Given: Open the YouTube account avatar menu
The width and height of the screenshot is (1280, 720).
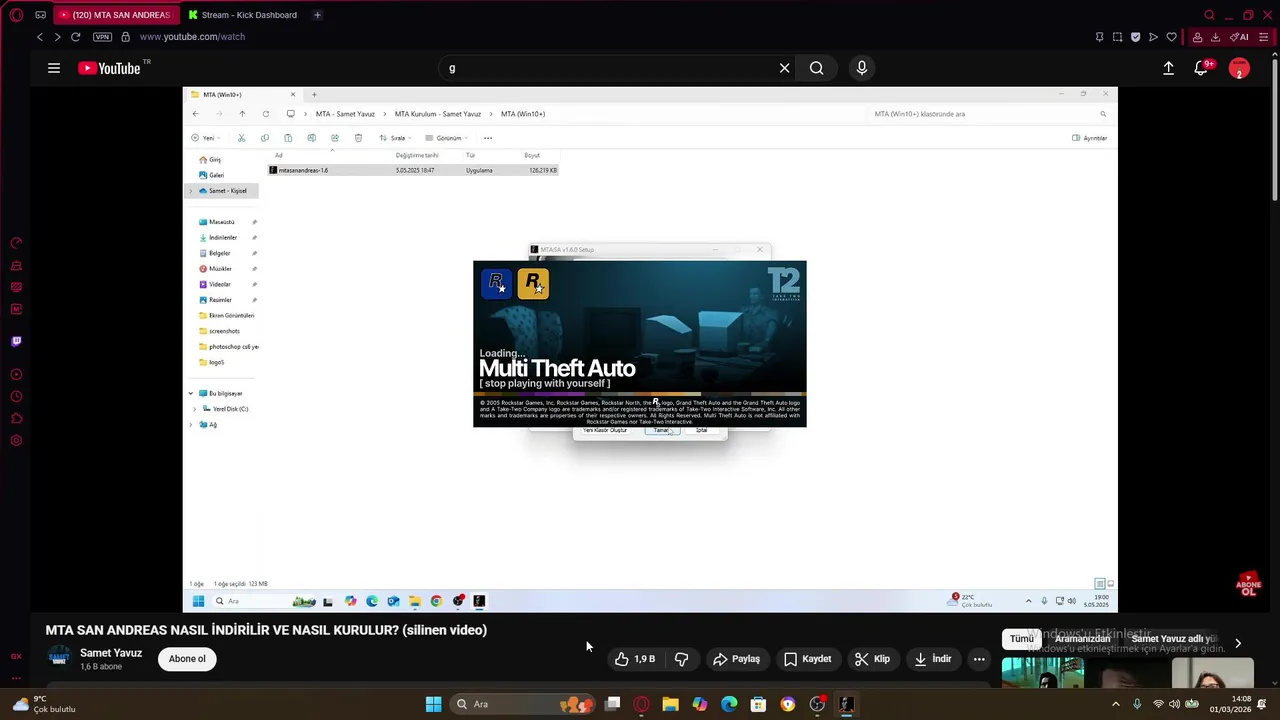Looking at the screenshot, I should (1239, 69).
